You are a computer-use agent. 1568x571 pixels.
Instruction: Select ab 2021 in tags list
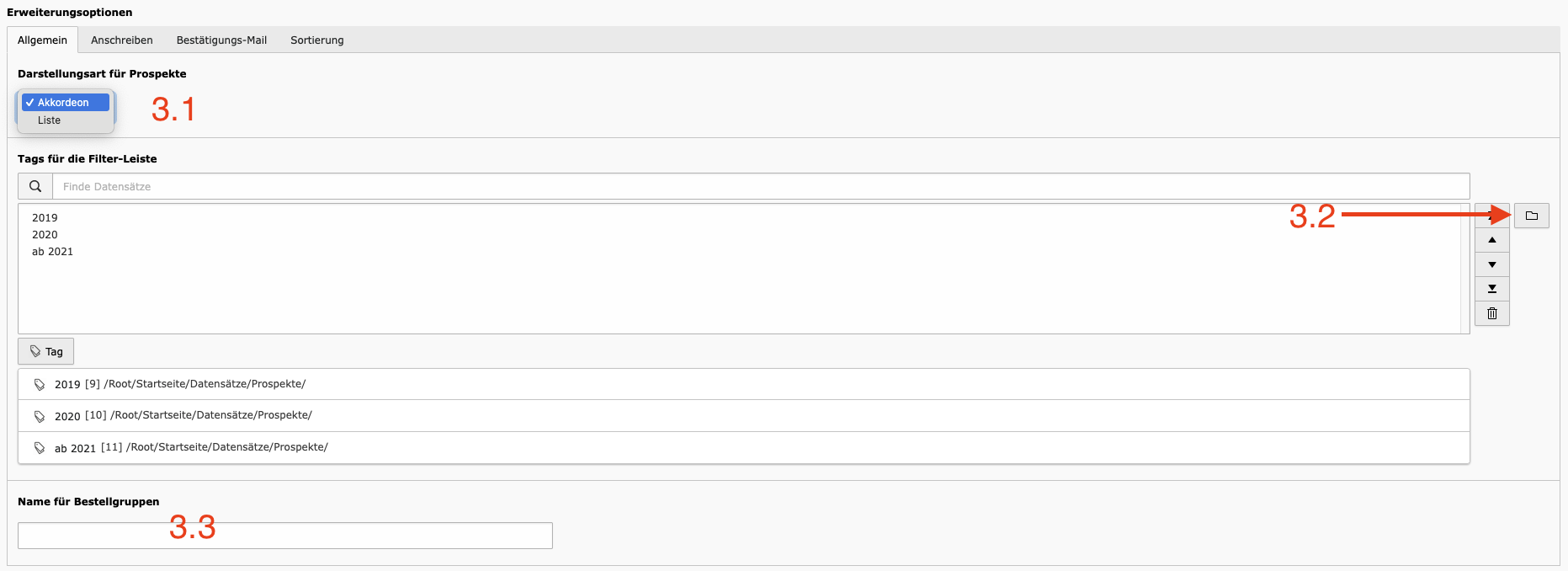52,251
